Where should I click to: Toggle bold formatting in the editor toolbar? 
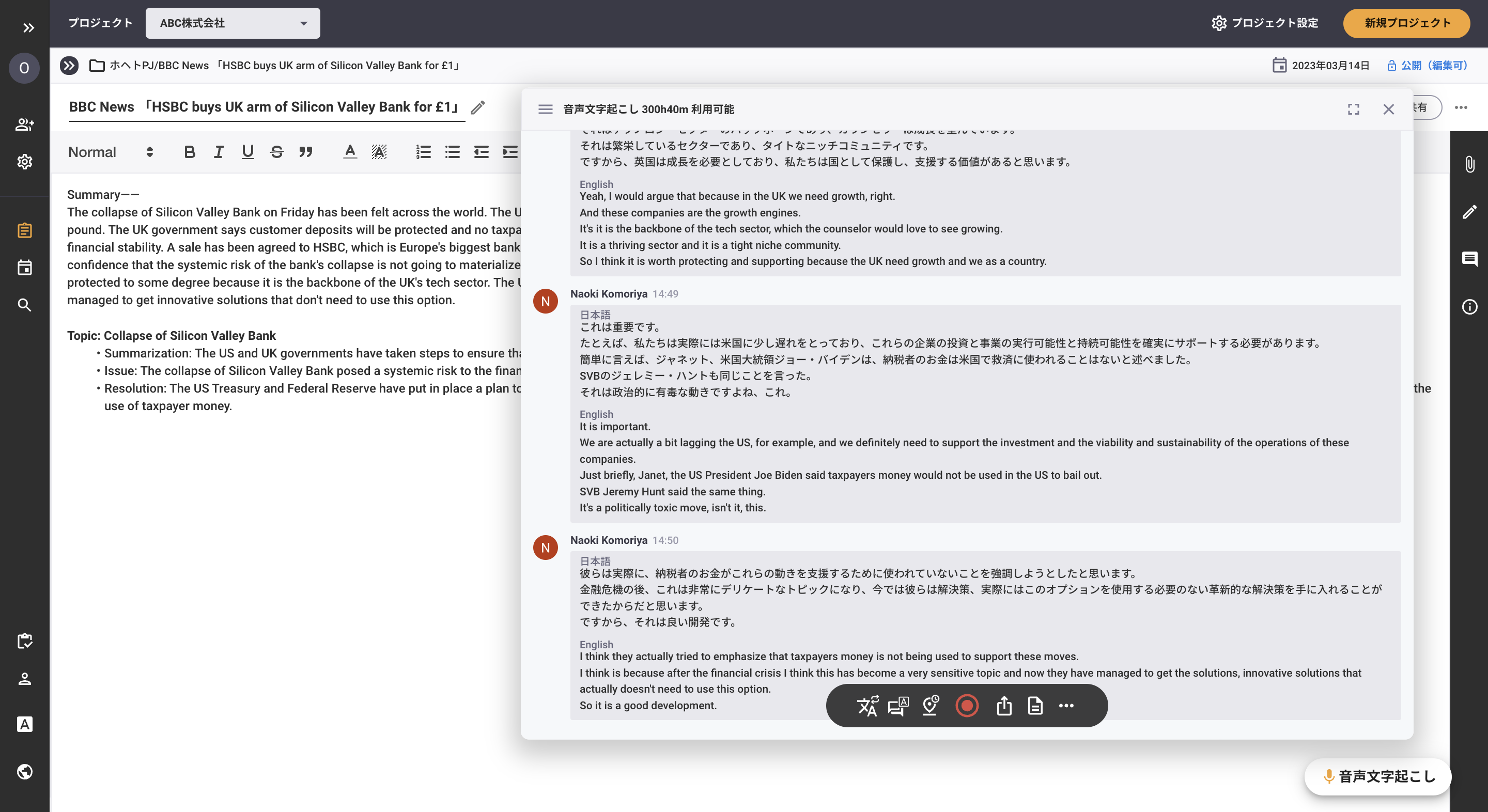[x=189, y=152]
